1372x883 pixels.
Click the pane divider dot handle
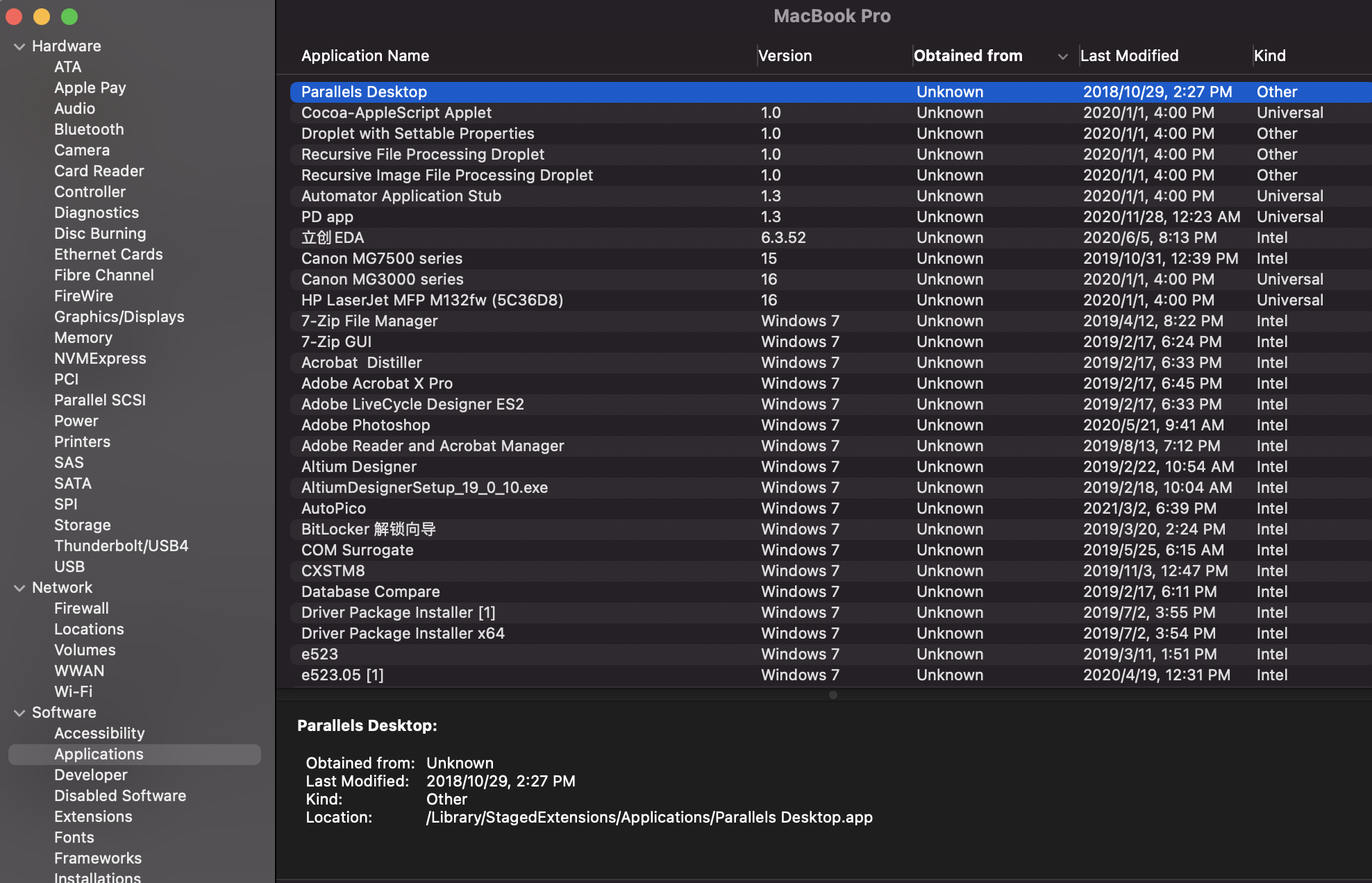[x=833, y=695]
